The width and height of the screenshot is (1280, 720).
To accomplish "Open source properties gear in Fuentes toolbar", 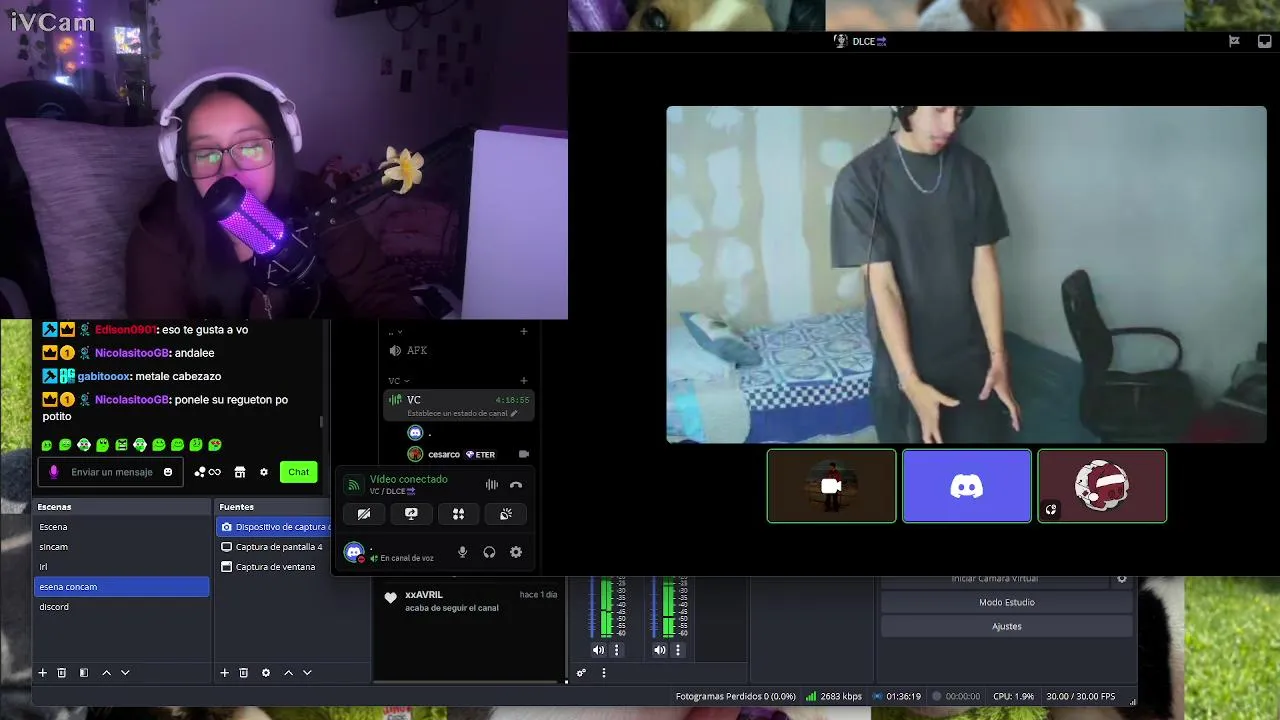I will (266, 673).
